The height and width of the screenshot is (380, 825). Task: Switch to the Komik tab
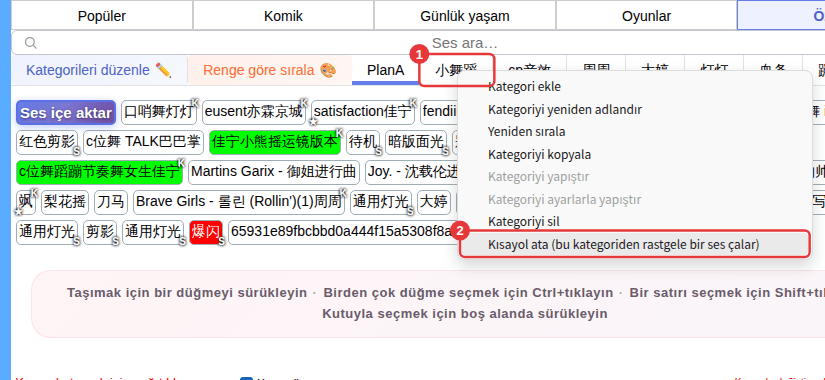(284, 16)
